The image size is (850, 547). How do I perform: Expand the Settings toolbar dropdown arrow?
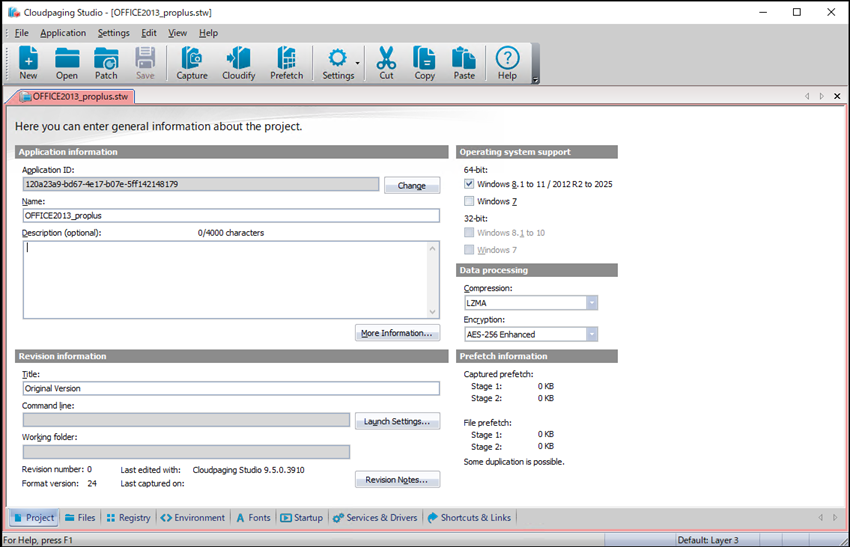click(357, 62)
